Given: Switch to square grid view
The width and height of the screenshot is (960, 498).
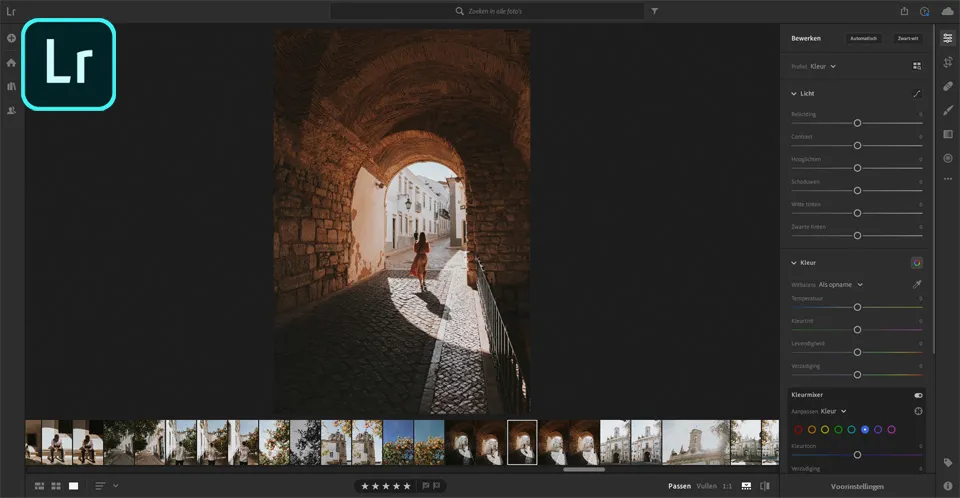Looking at the screenshot, I should click(56, 486).
